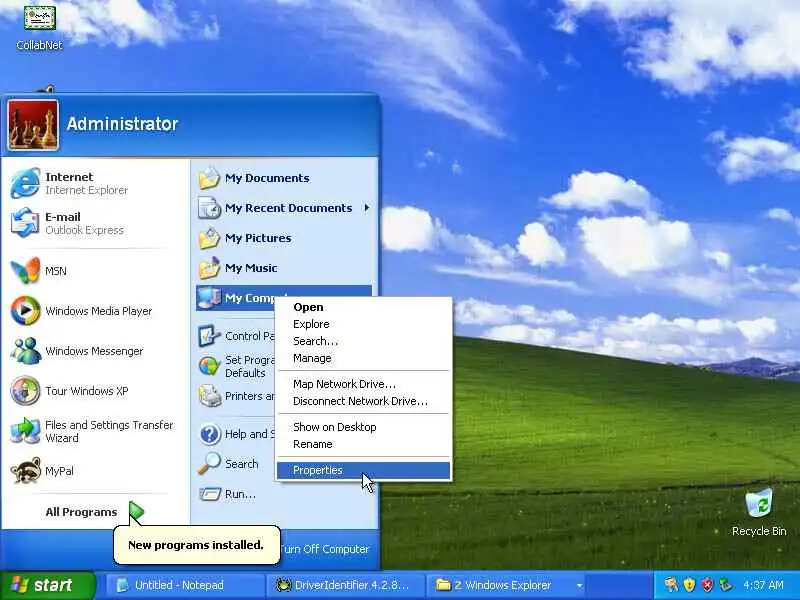Click My Recent Documents icon
800x600 pixels.
coord(209,208)
